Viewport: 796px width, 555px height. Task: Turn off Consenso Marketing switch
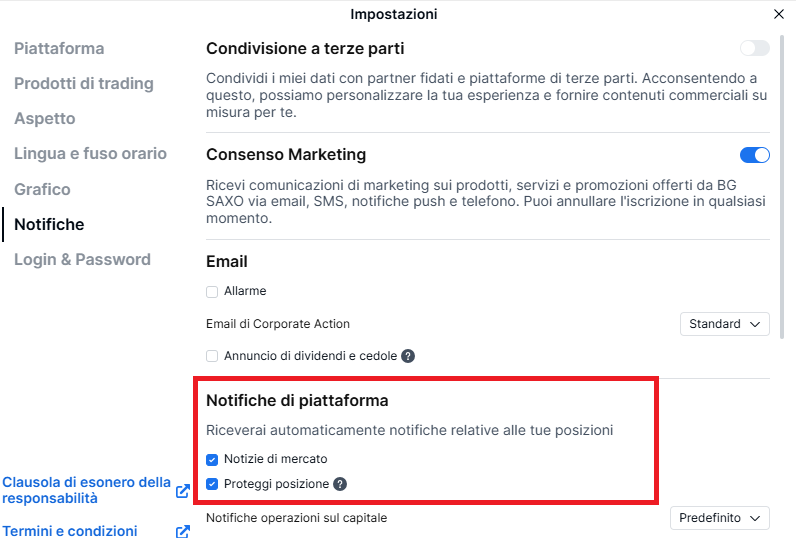pos(755,155)
